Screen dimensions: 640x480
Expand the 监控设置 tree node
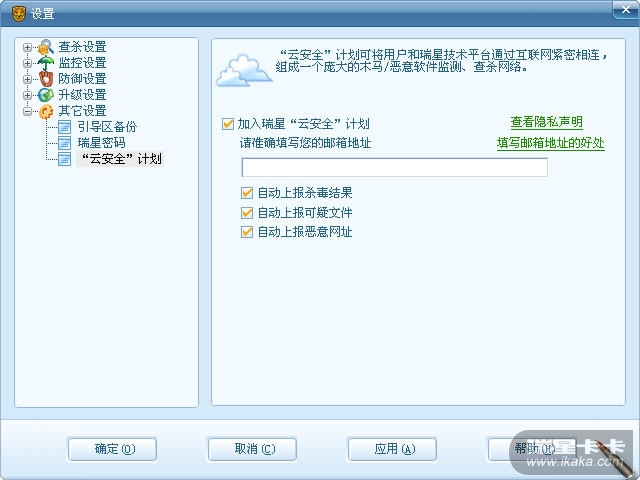point(27,63)
